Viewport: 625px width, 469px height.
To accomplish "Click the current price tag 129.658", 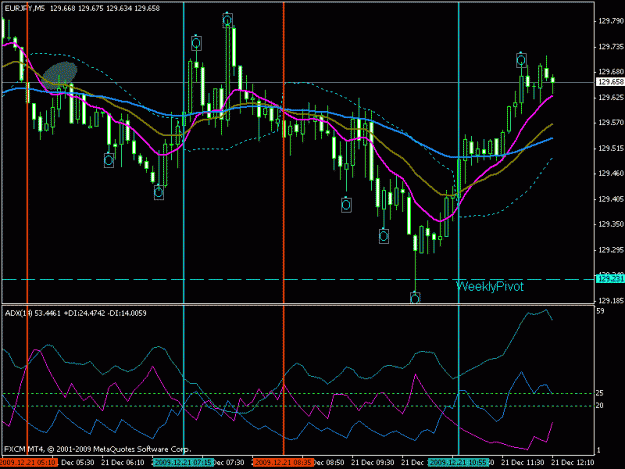I will pyautogui.click(x=610, y=82).
